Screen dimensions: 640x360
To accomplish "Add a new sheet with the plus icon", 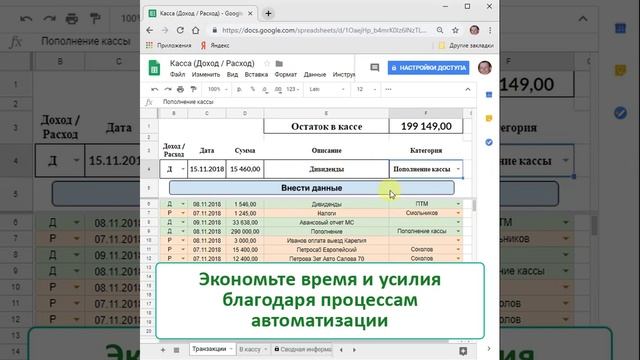I will click(x=163, y=350).
